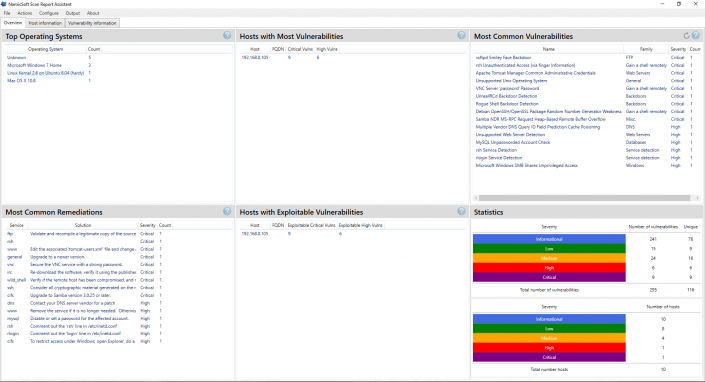Image resolution: width=705 pixels, height=382 pixels.
Task: Open help for Top Operating Systems panel
Action: pyautogui.click(x=227, y=36)
